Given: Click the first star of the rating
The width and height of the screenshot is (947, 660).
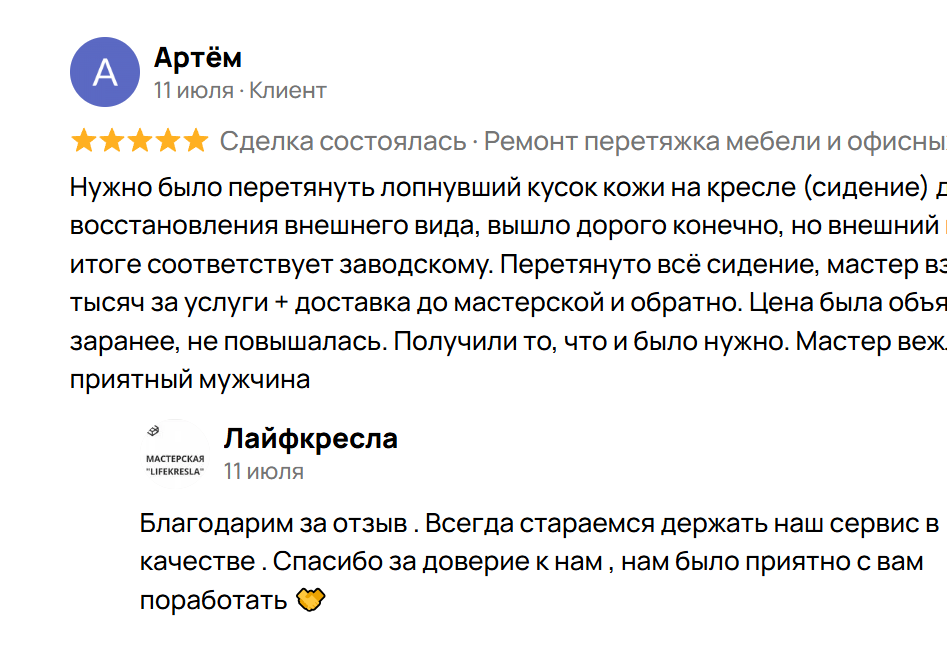Looking at the screenshot, I should click(x=84, y=141).
